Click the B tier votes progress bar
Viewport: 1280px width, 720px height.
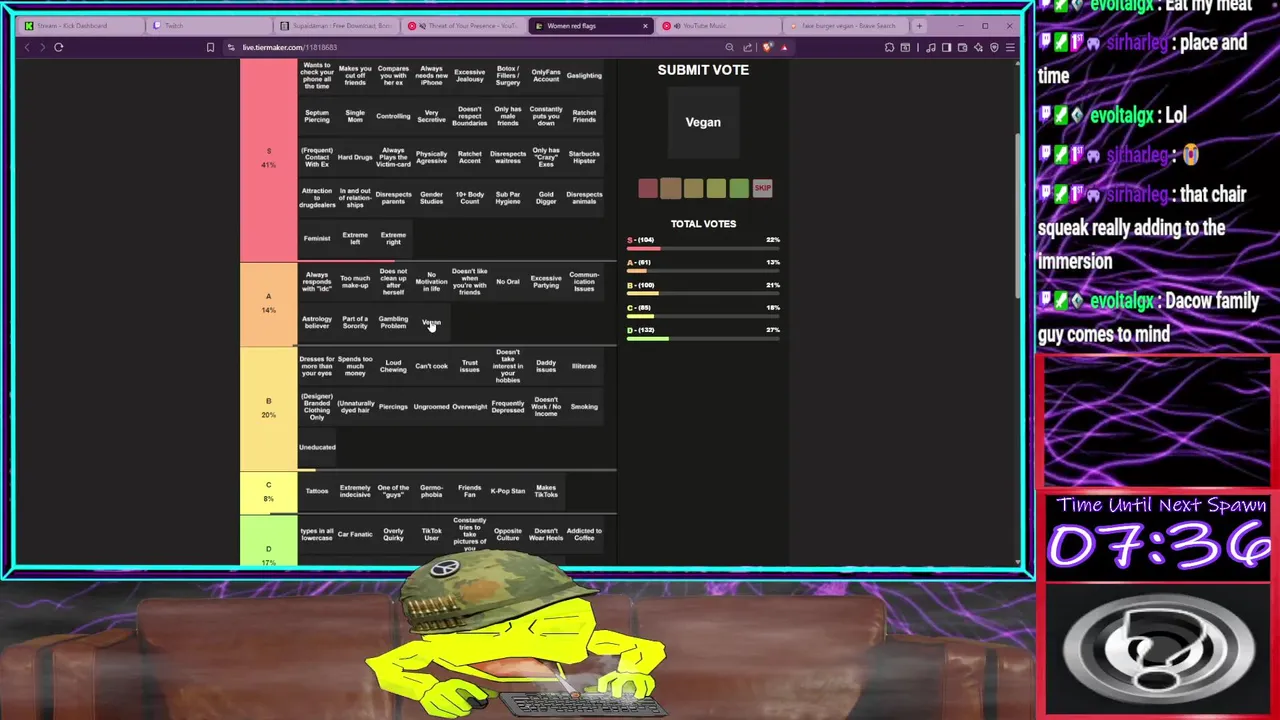[703, 294]
